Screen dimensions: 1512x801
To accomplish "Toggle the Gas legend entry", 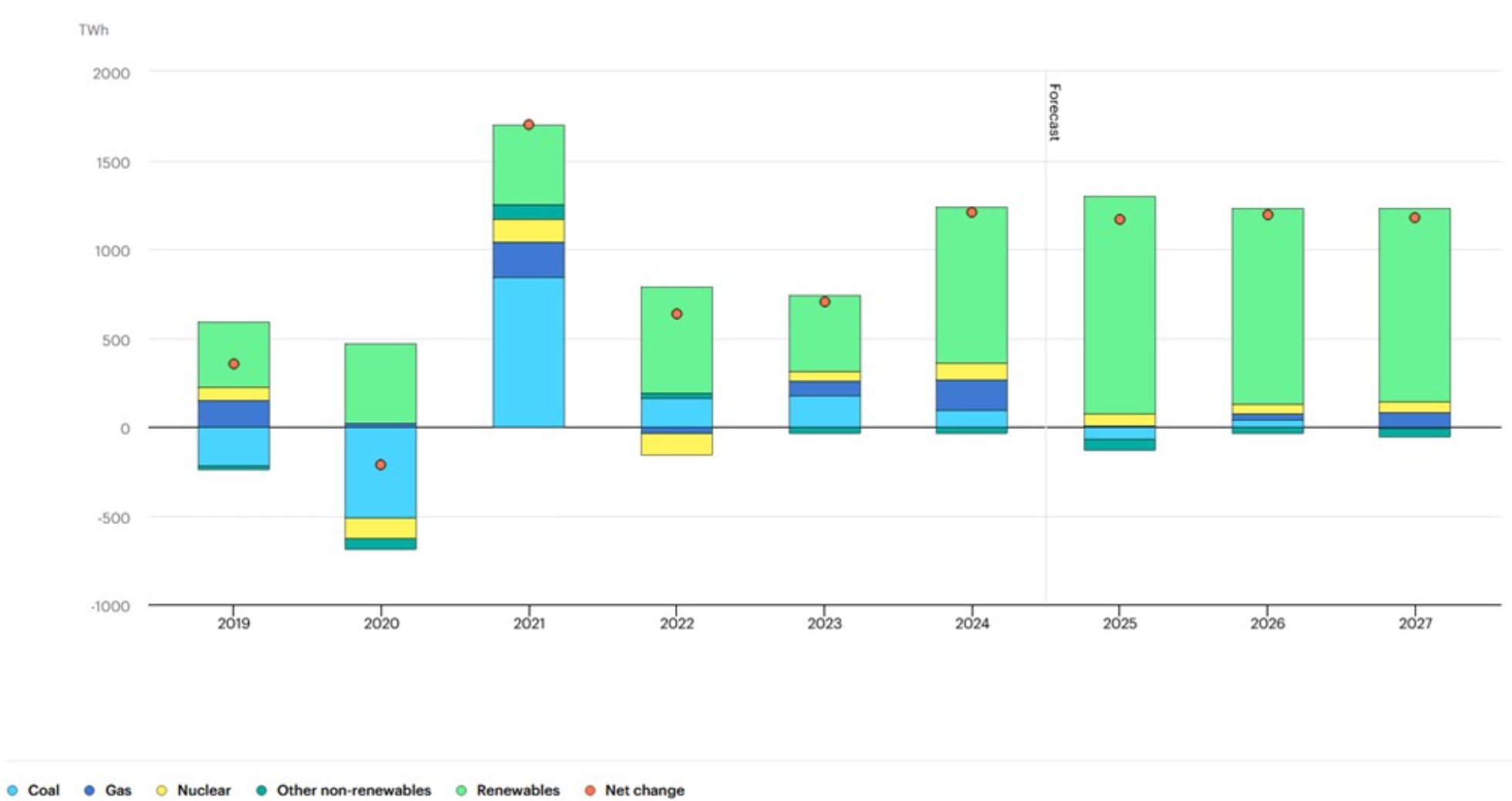I will tap(108, 790).
